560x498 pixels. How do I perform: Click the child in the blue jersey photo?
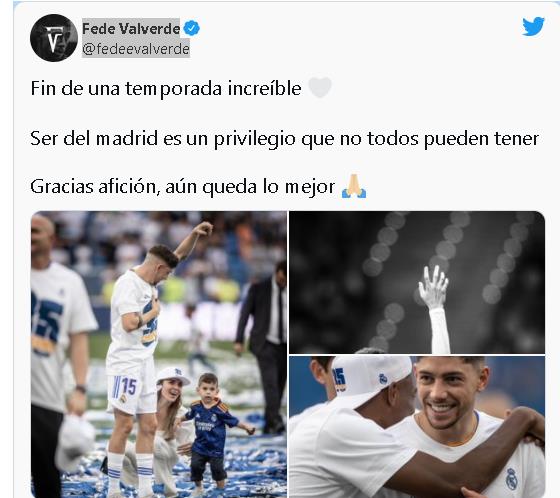(x=212, y=430)
